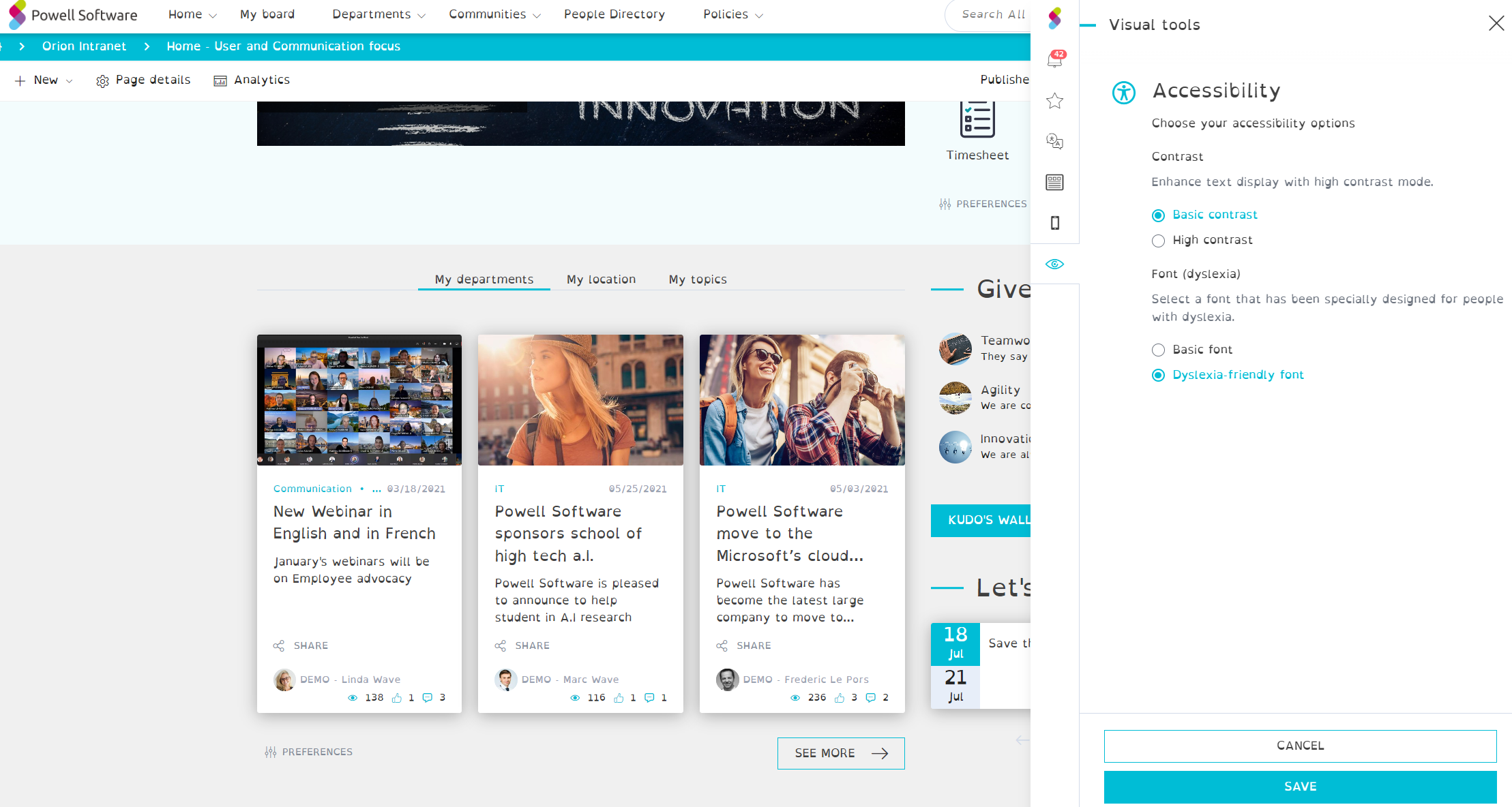Open favorites star icon in sidebar
Image resolution: width=1512 pixels, height=807 pixels.
point(1055,101)
